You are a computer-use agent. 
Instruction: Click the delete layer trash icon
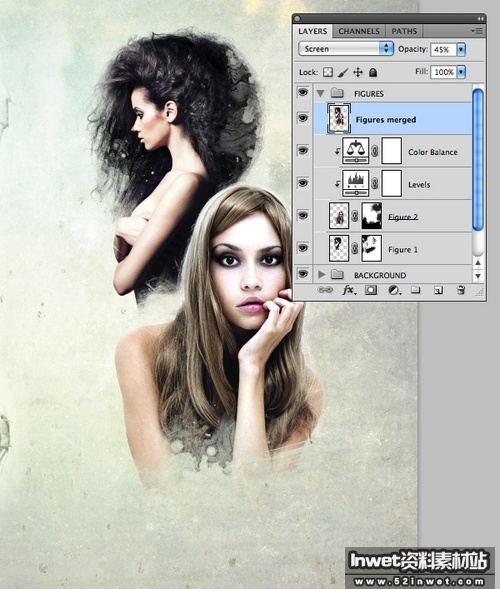tap(461, 290)
